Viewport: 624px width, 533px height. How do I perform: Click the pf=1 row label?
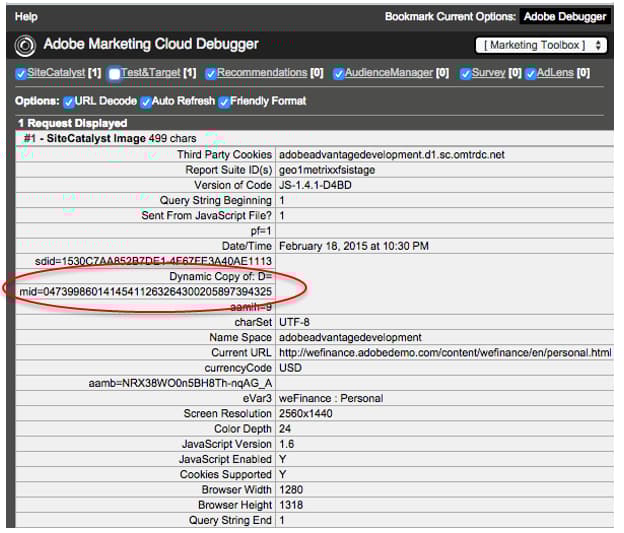[x=261, y=231]
